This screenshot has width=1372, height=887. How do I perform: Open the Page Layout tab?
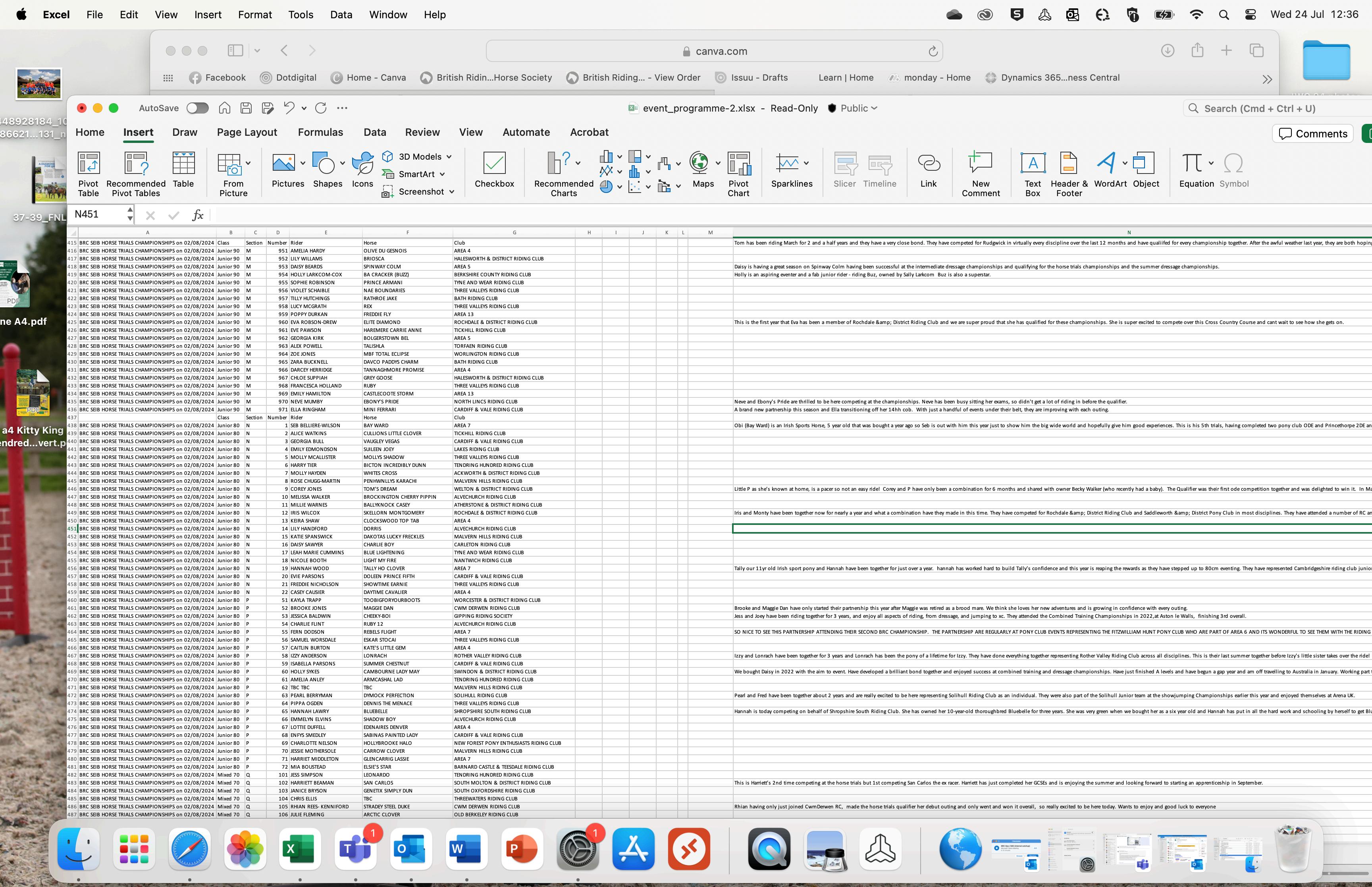click(x=247, y=133)
